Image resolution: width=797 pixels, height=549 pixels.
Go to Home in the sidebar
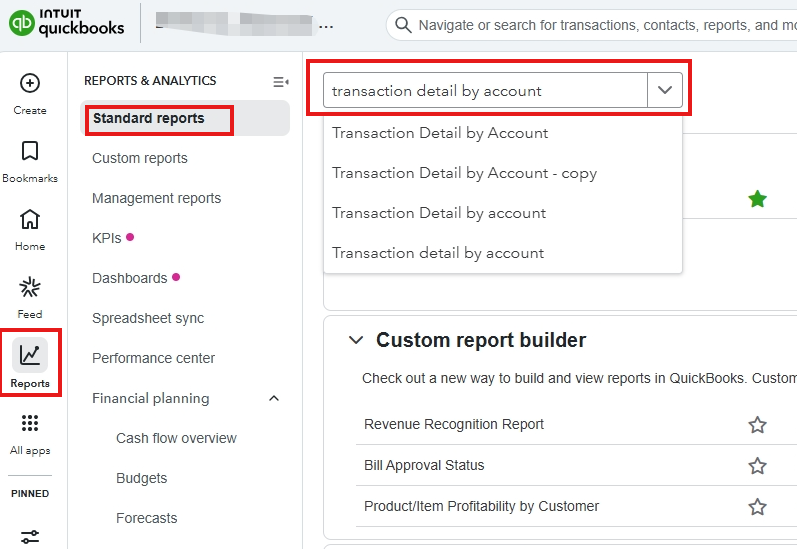point(30,219)
